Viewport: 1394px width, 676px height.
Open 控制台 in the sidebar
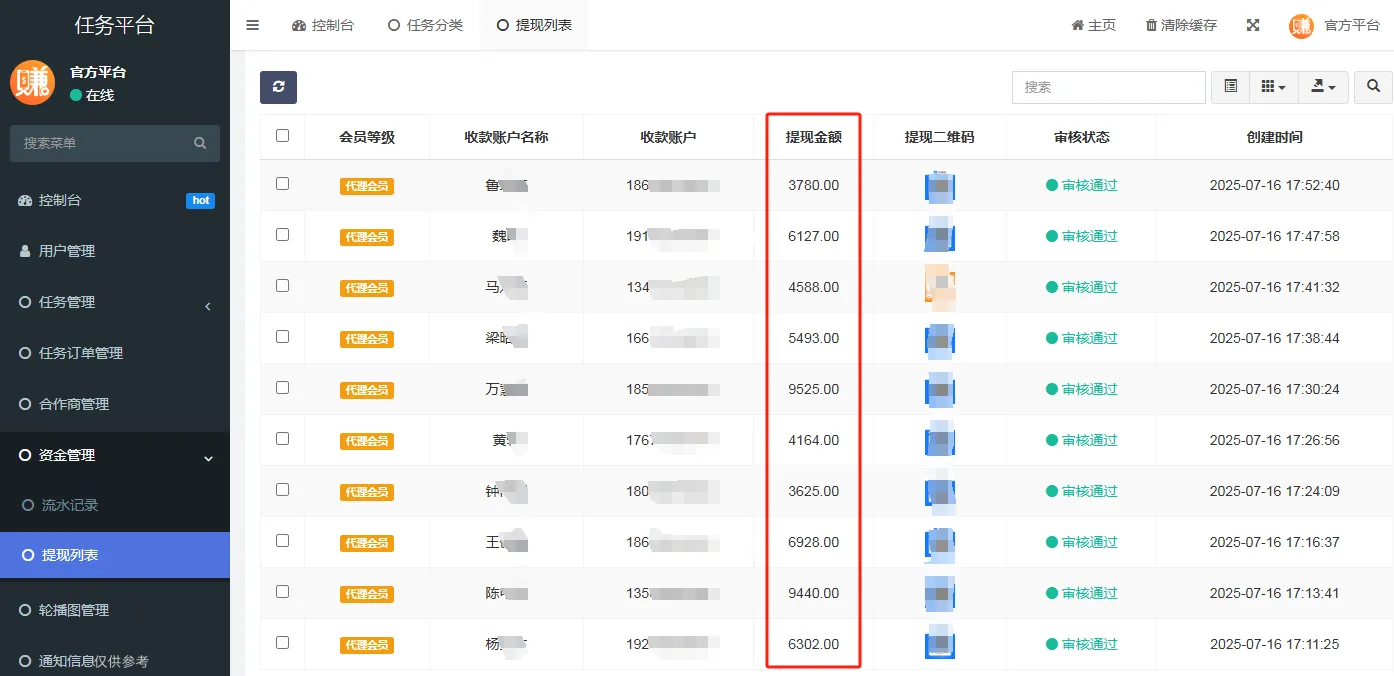115,200
